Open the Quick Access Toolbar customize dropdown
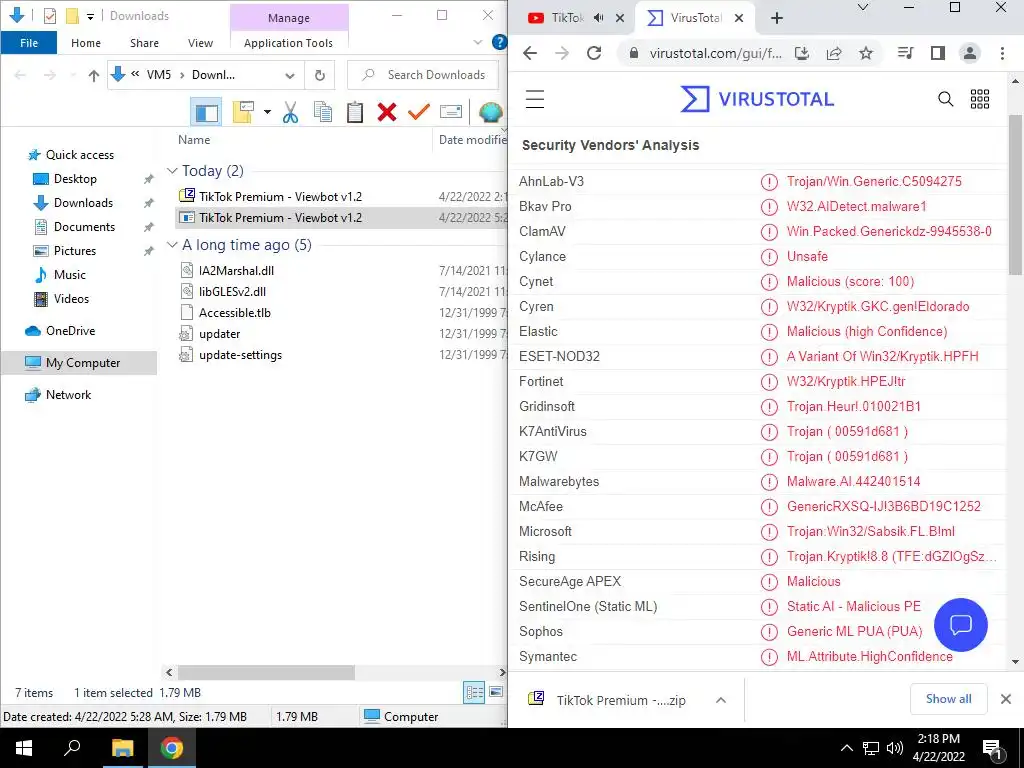This screenshot has width=1024, height=768. 90,16
